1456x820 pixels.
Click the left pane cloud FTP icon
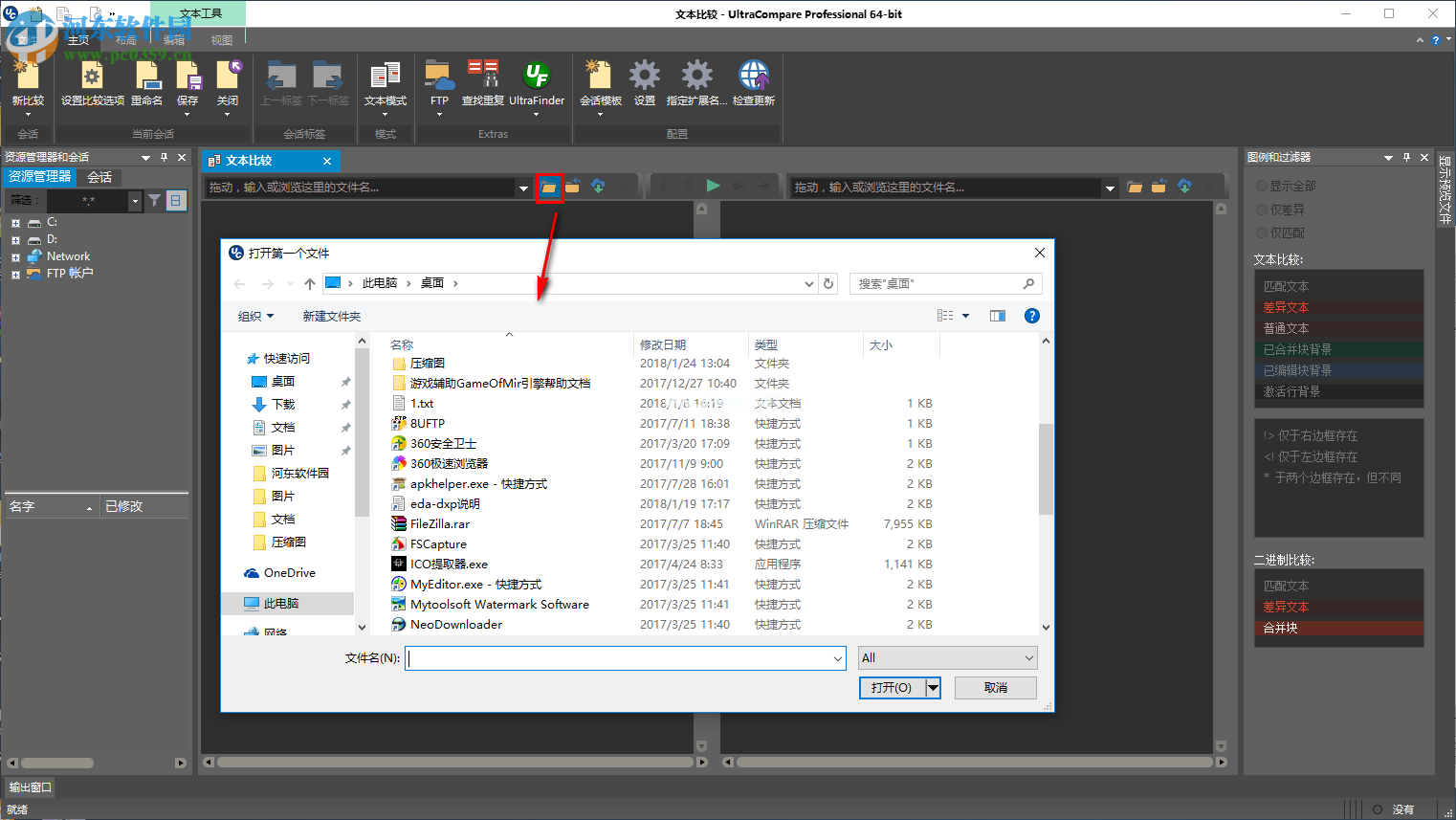tap(598, 187)
